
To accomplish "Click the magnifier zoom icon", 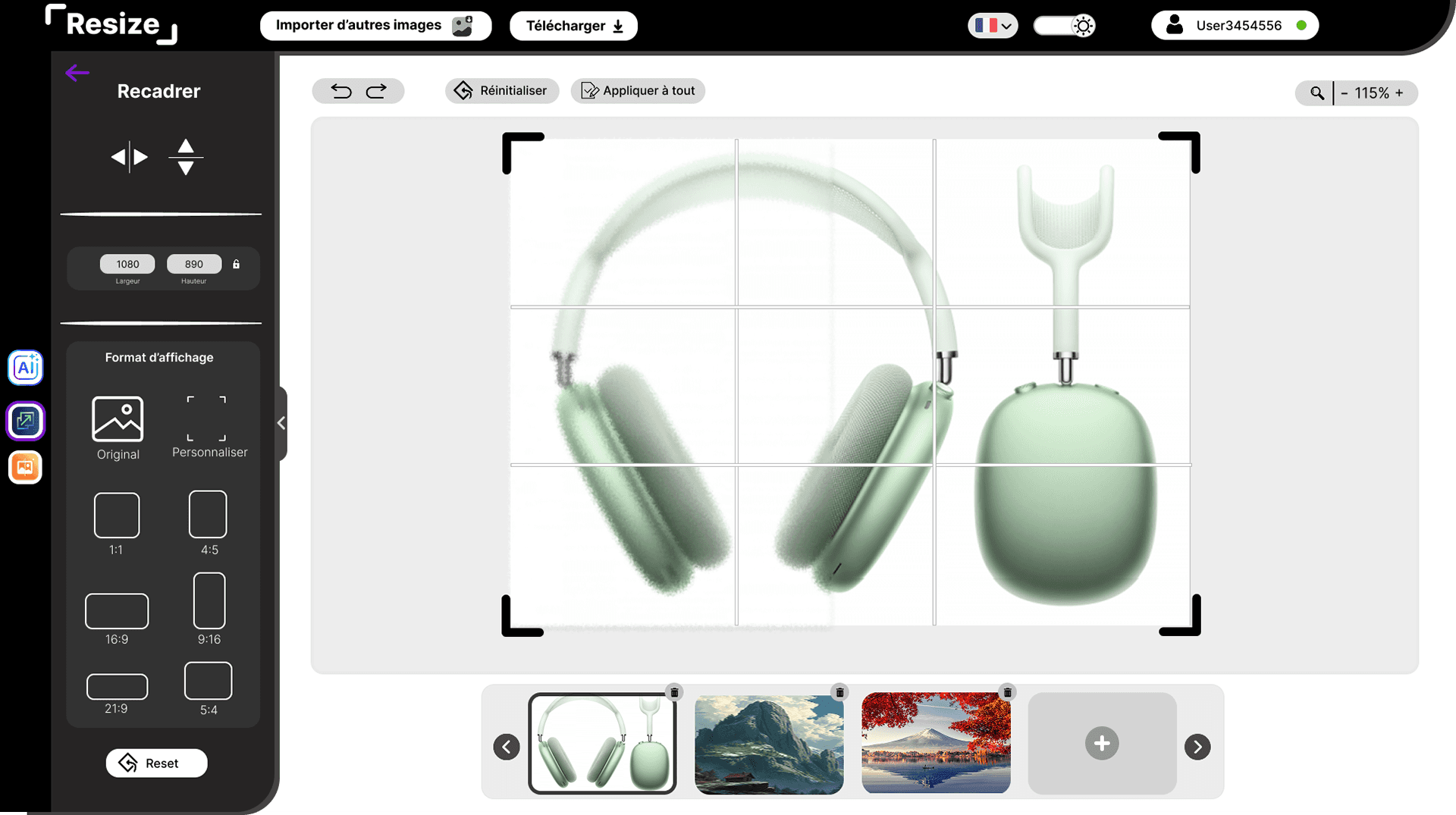I will coord(1316,93).
